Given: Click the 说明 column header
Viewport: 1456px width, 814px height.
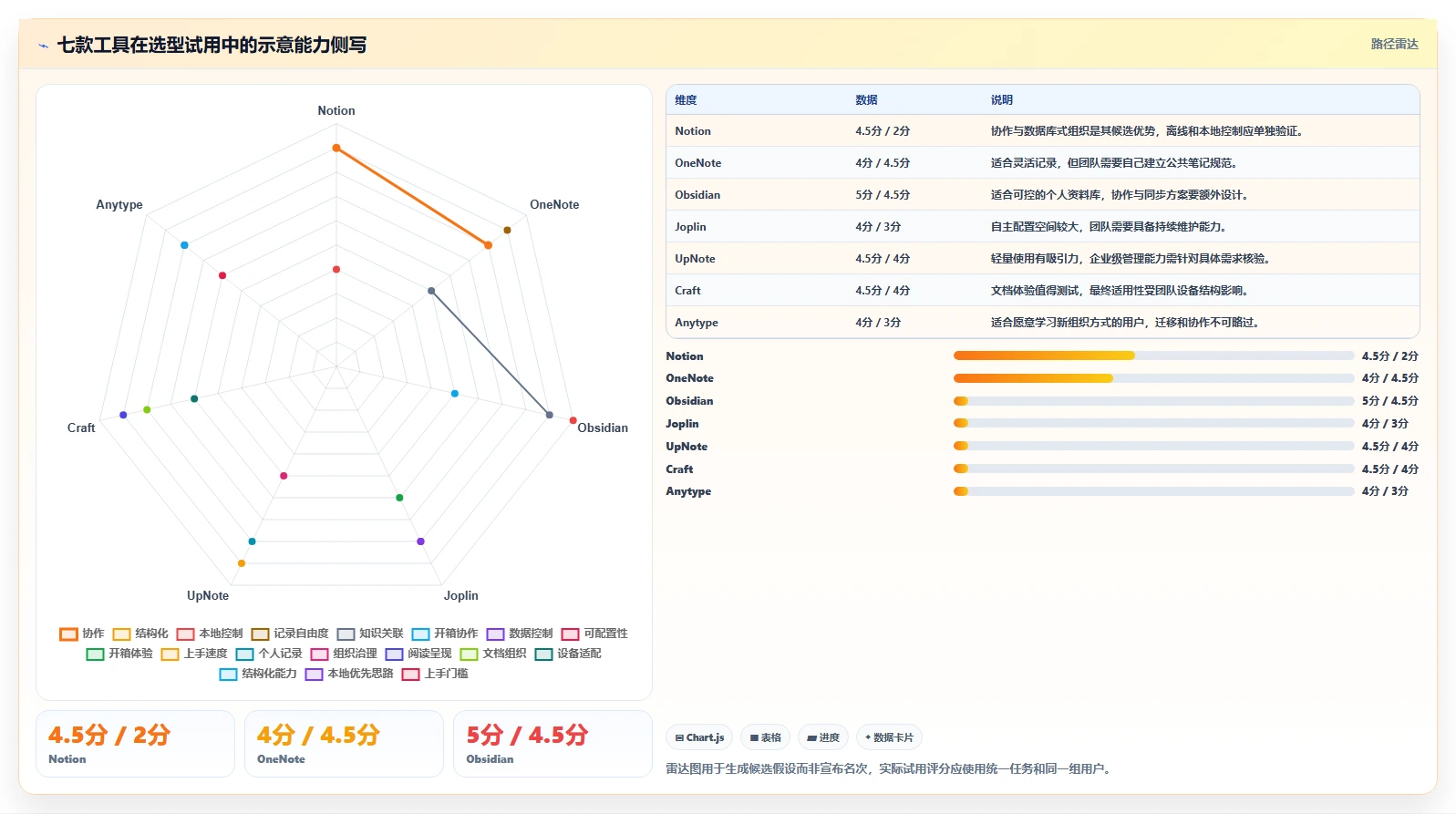Looking at the screenshot, I should [x=1002, y=100].
